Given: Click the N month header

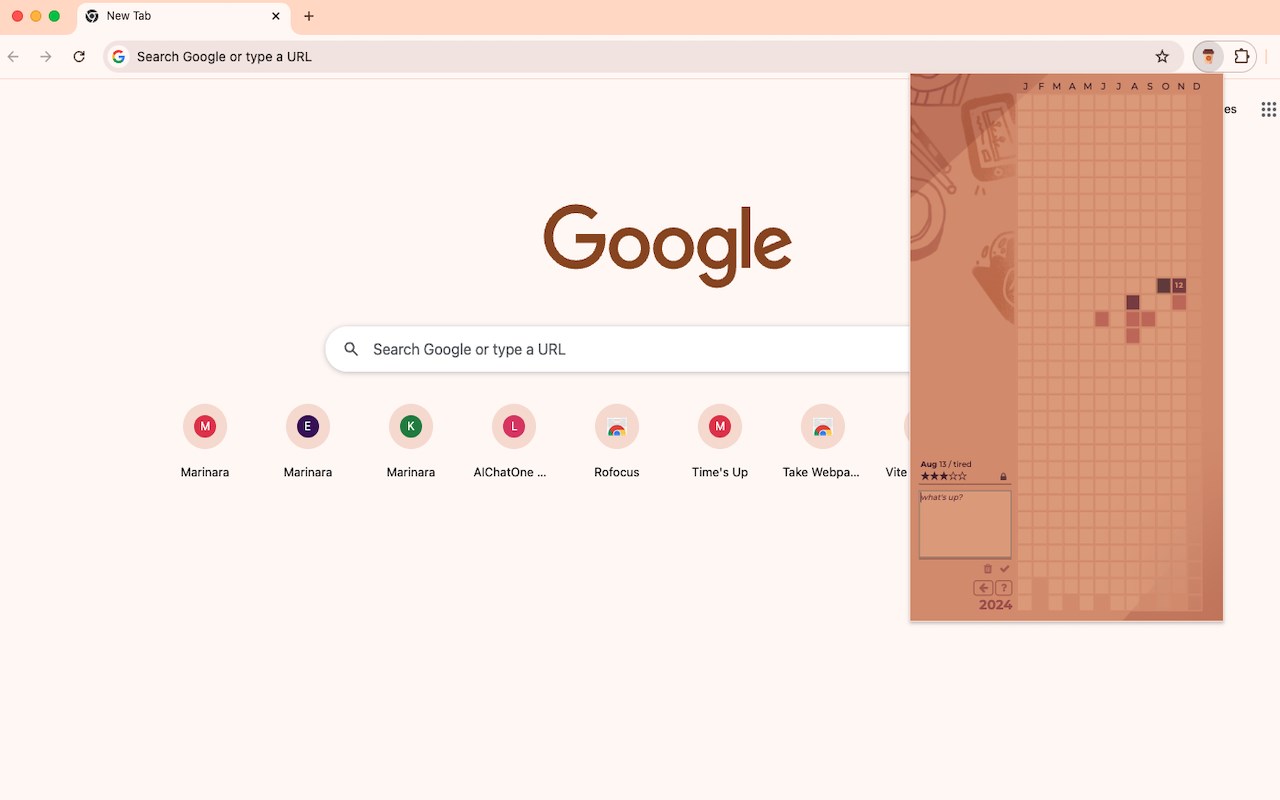Looking at the screenshot, I should (1181, 87).
